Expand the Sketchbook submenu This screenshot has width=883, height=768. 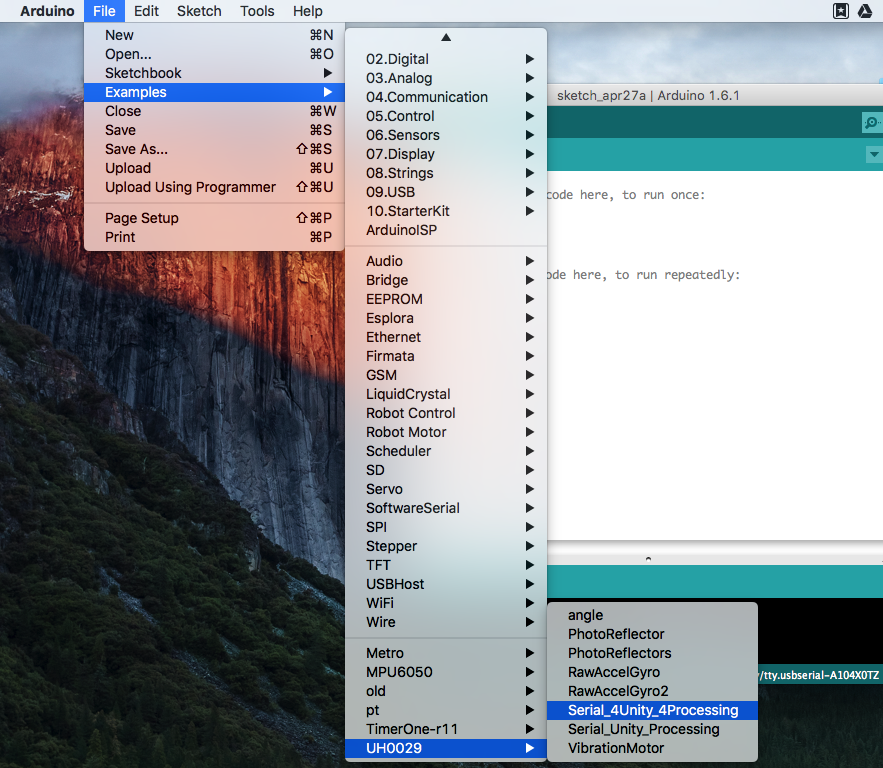pyautogui.click(x=214, y=73)
